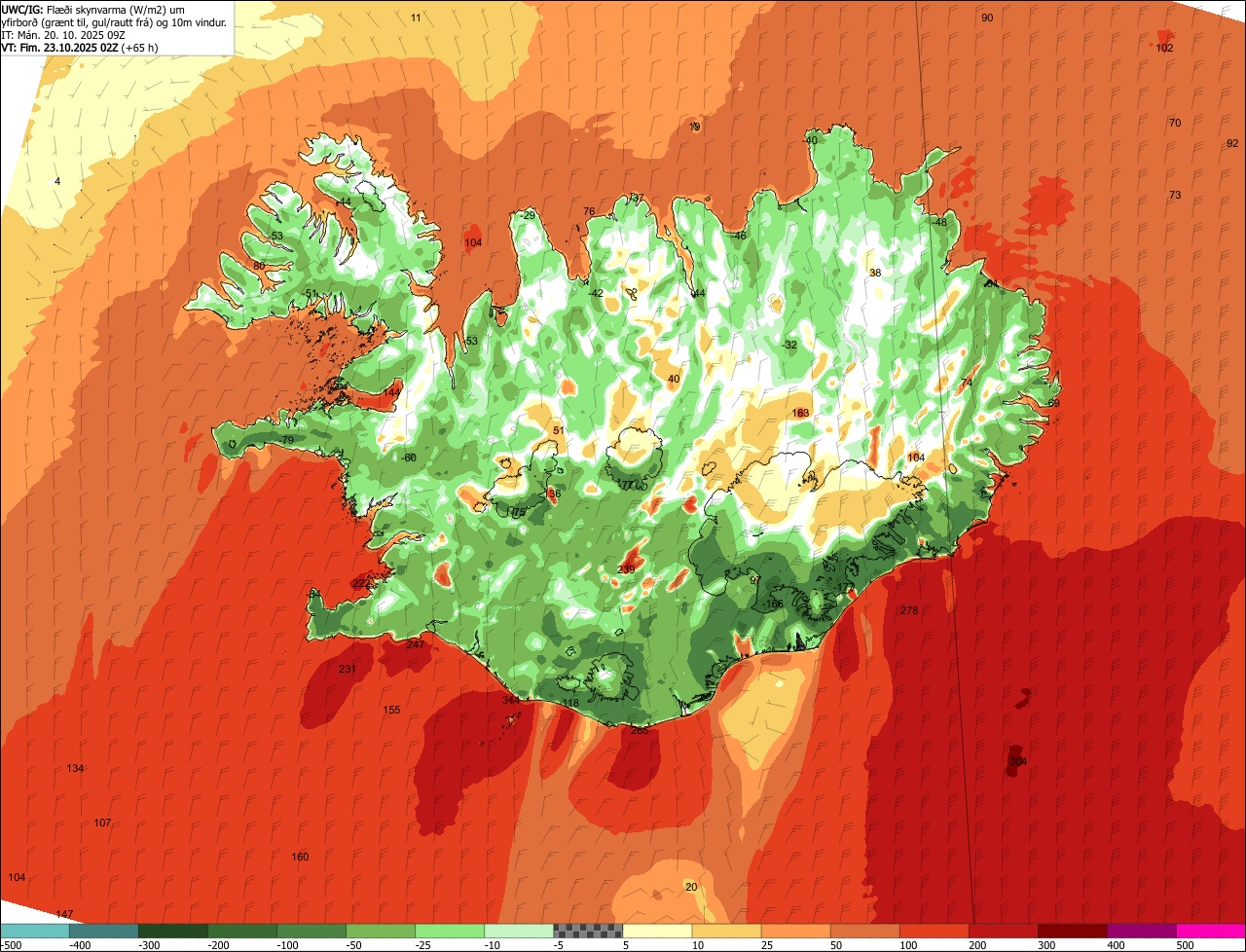
Task: Click the pale mint -10 to -5 legend swatch
Action: point(519,931)
